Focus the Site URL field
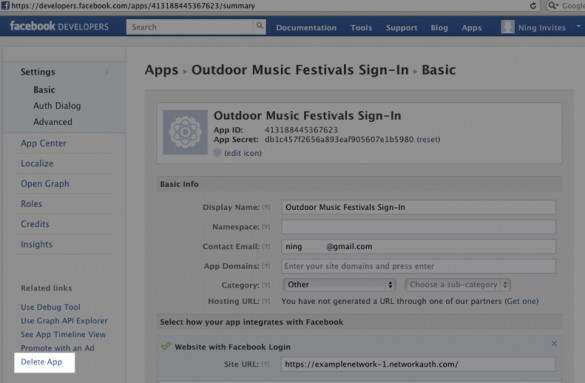 click(418, 364)
